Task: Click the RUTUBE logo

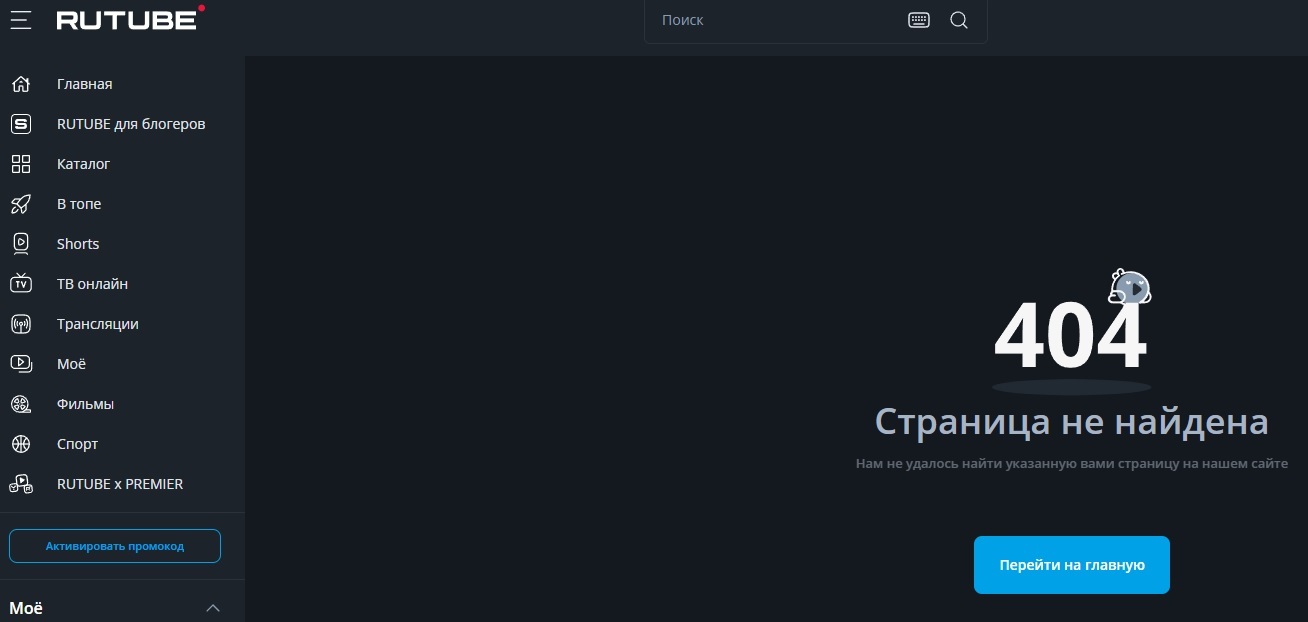Action: coord(128,20)
